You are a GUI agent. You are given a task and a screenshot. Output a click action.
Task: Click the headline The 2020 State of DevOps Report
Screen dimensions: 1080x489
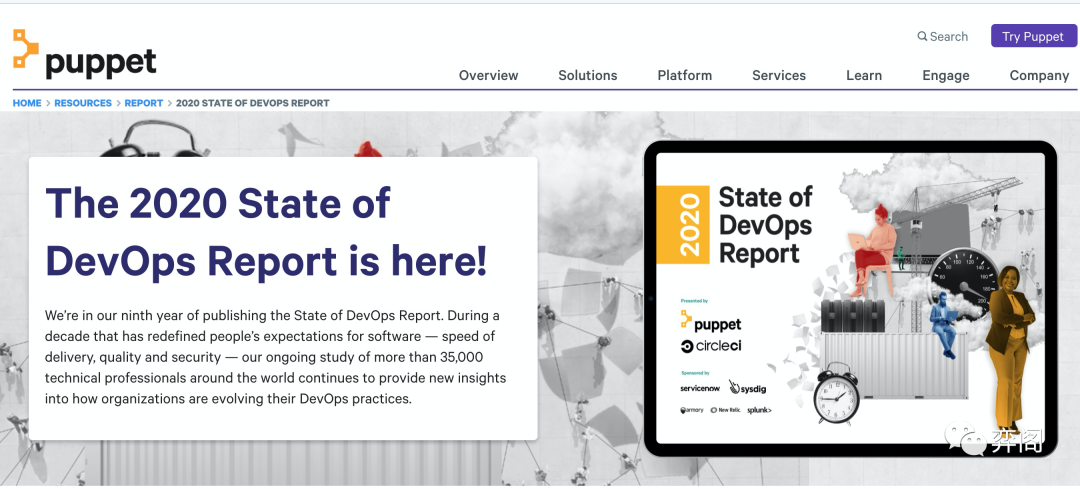point(266,231)
